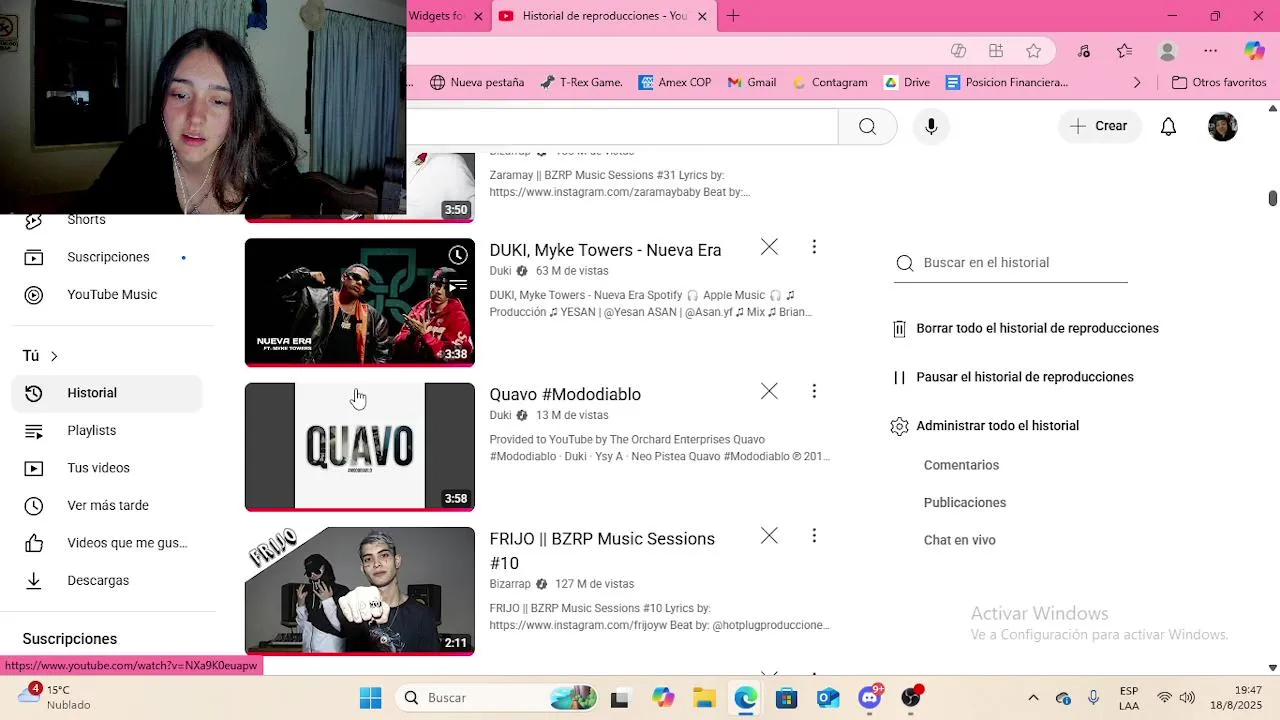This screenshot has height=720, width=1280.
Task: Open Windows Start button
Action: (370, 698)
